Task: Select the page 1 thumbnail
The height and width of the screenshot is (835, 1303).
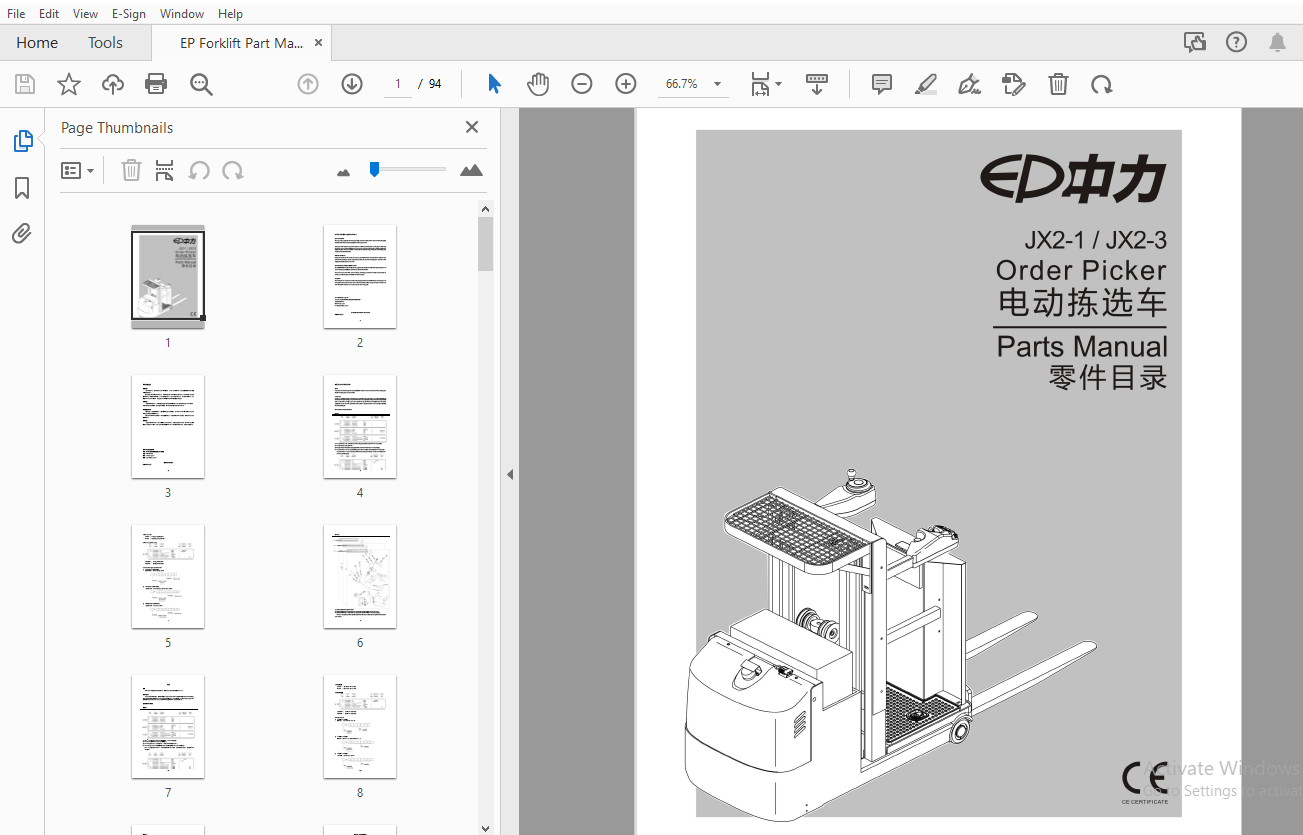Action: (168, 277)
